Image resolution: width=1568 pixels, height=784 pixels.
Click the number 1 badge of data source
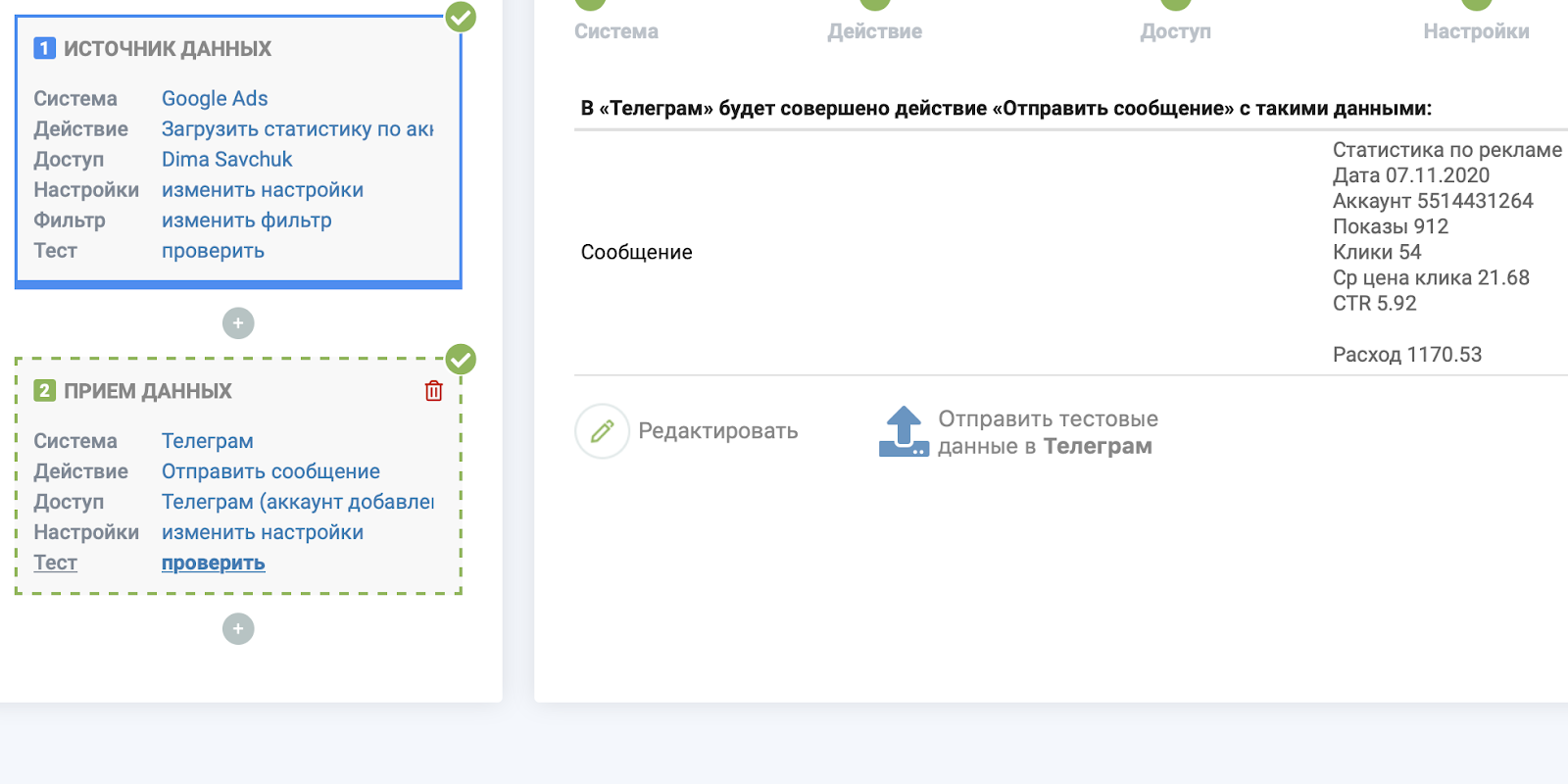point(44,48)
